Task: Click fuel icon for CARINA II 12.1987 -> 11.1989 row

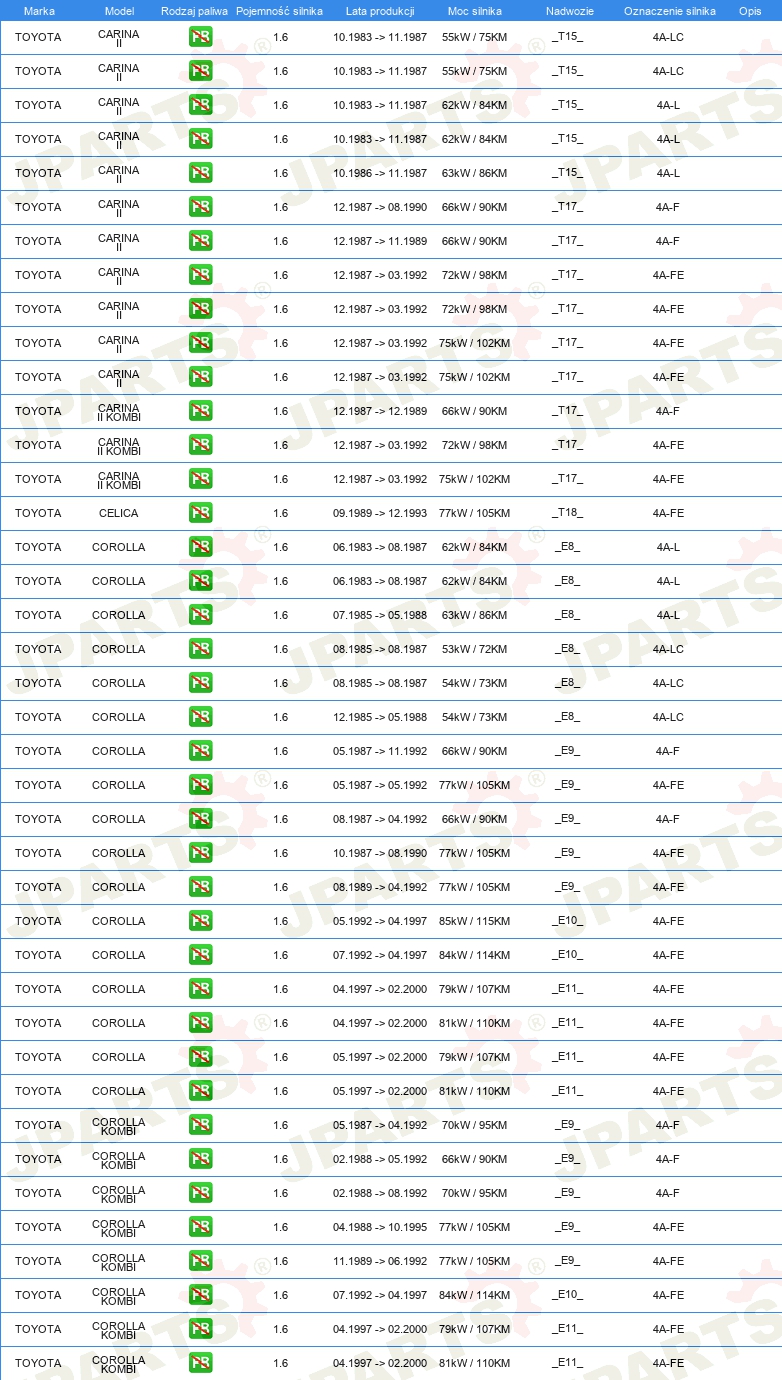Action: 200,241
